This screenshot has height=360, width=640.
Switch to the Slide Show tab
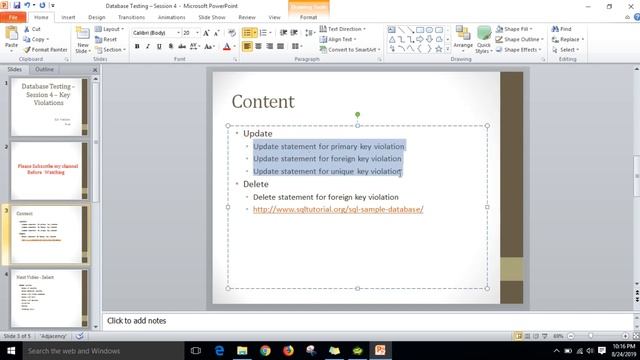(x=212, y=17)
